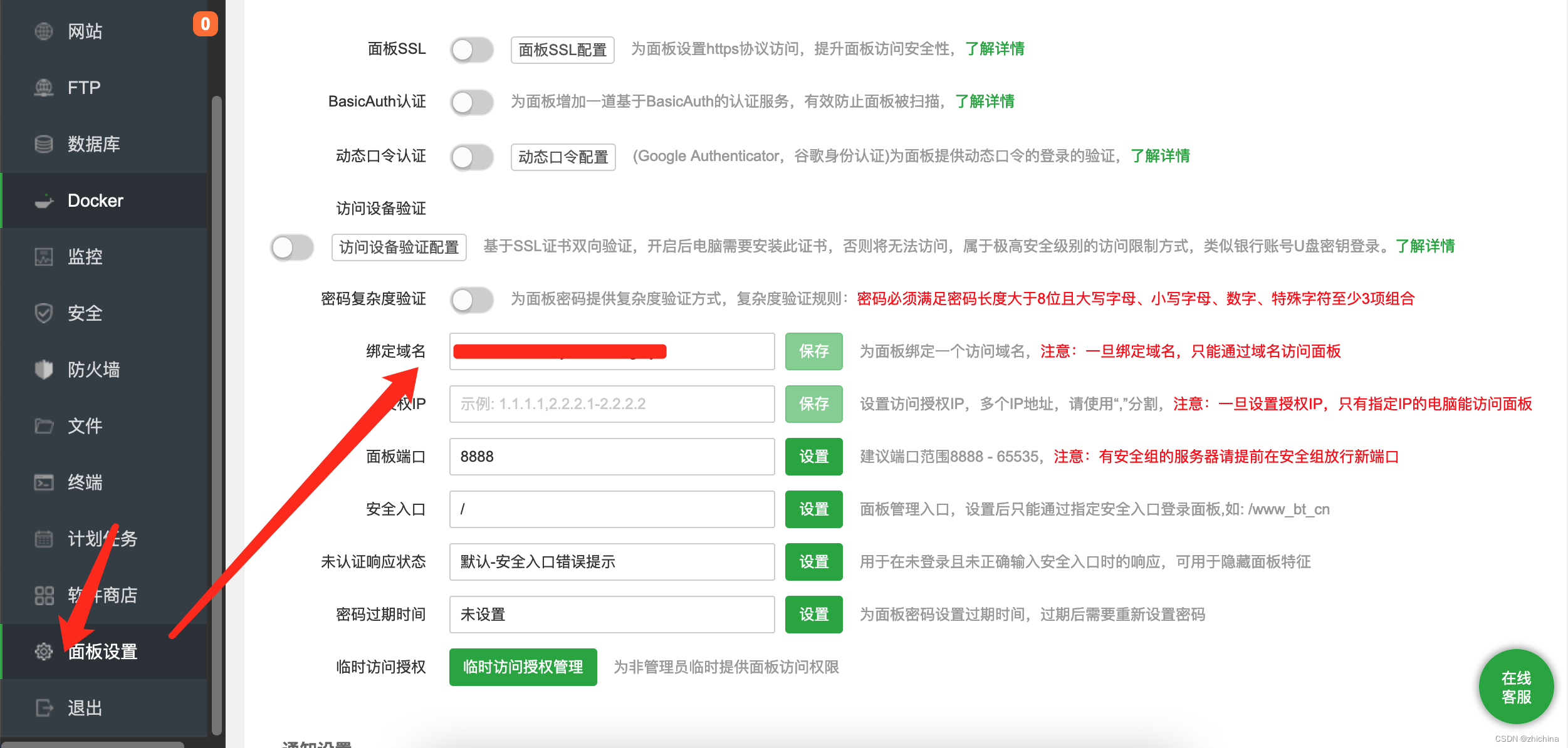The width and height of the screenshot is (1568, 748).
Task: Toggle the 面板SSL switch
Action: [472, 49]
